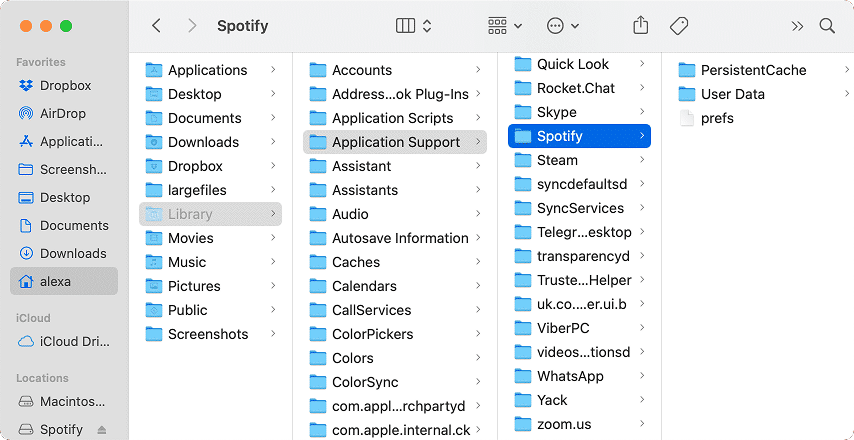Click the Edit Tags icon
This screenshot has width=854, height=440.
[679, 26]
